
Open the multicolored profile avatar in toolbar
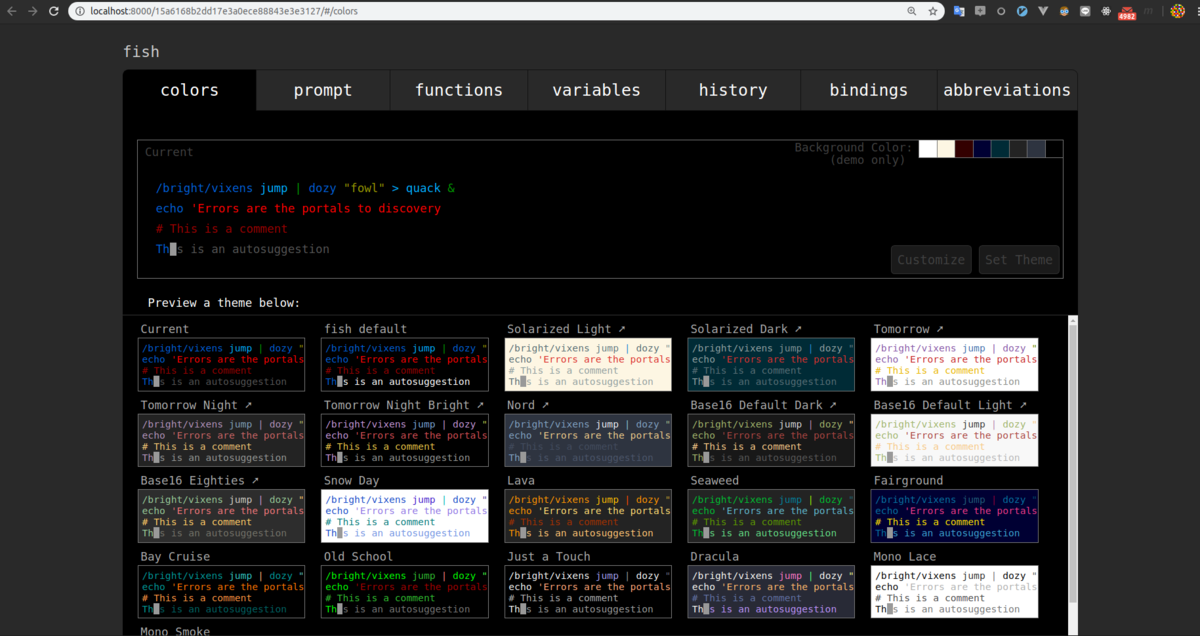click(x=1178, y=11)
